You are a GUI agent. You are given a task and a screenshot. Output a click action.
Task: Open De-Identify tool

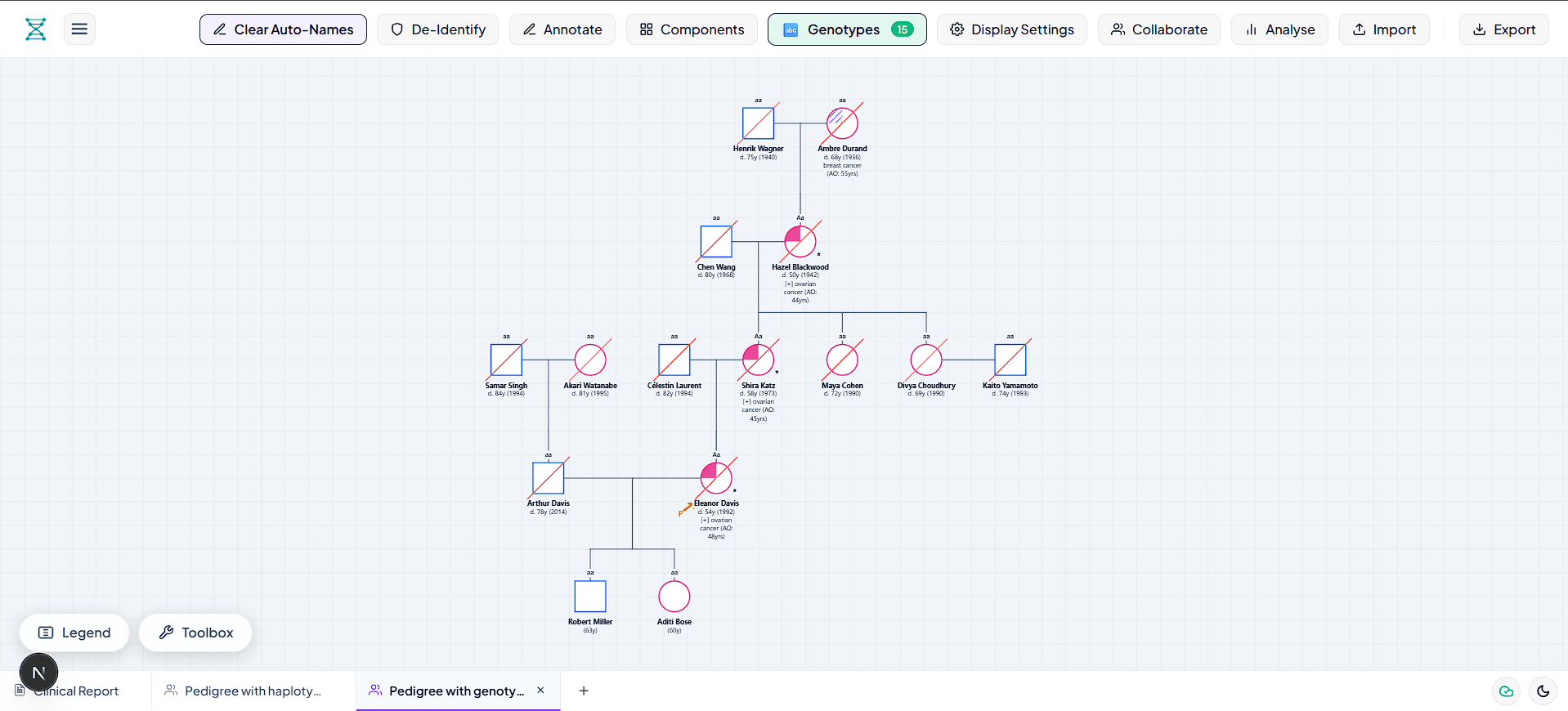[x=437, y=29]
